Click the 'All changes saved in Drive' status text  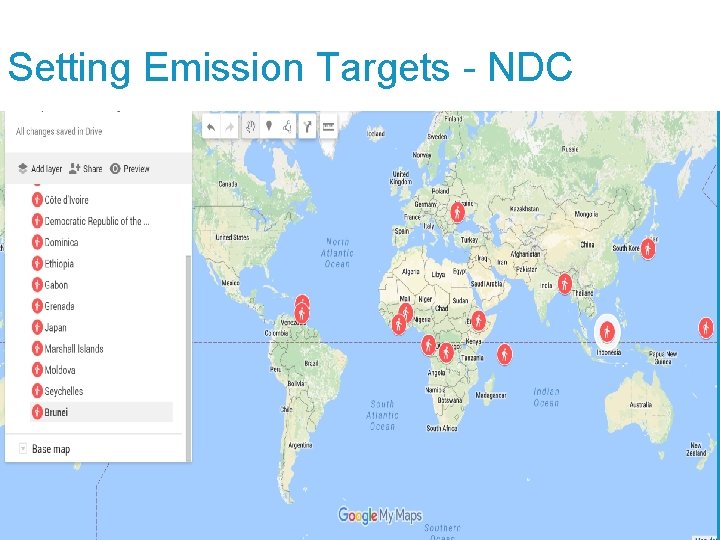click(x=59, y=132)
